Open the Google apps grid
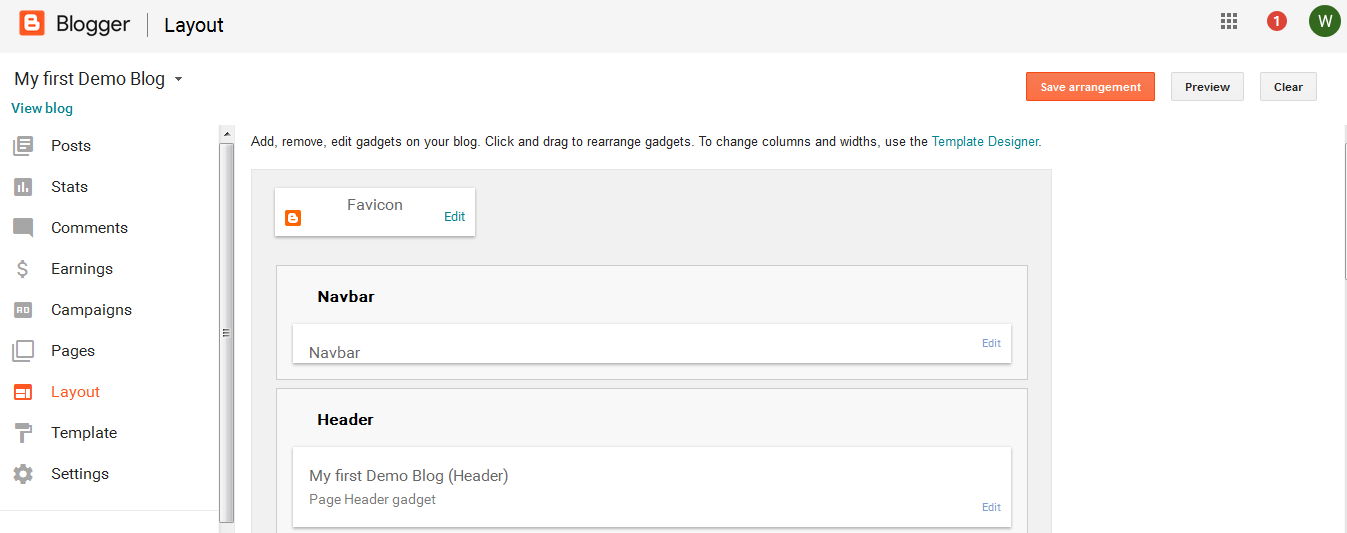Image resolution: width=1347 pixels, height=533 pixels. [x=1229, y=21]
